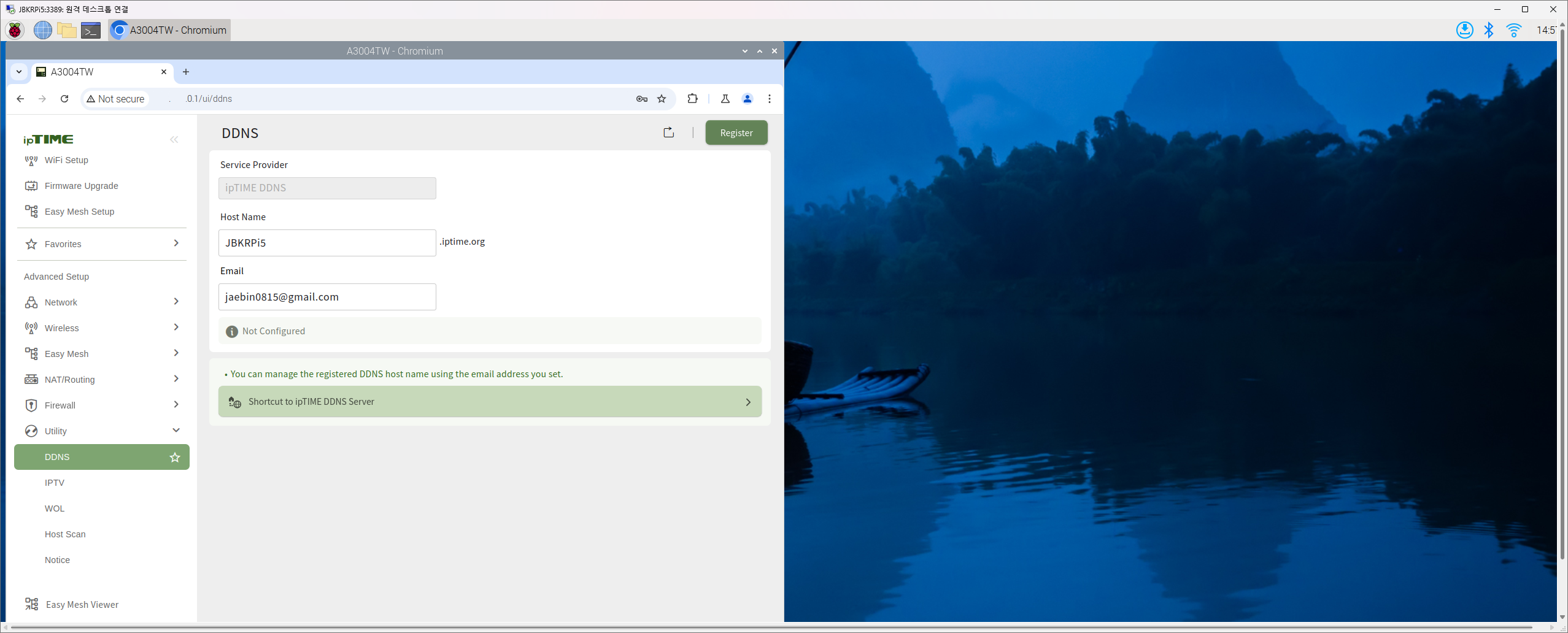Reload the DDNS page
The height and width of the screenshot is (633, 1568).
(x=64, y=99)
